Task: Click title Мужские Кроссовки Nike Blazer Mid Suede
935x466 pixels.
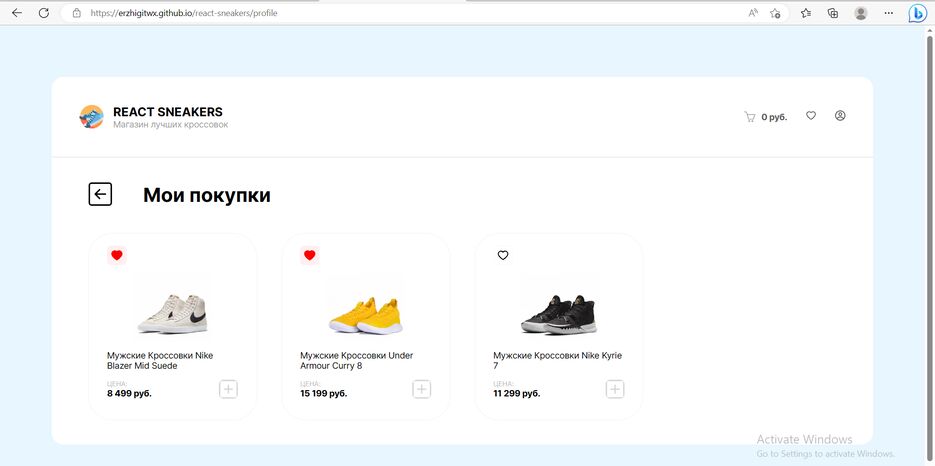Action: pyautogui.click(x=160, y=360)
